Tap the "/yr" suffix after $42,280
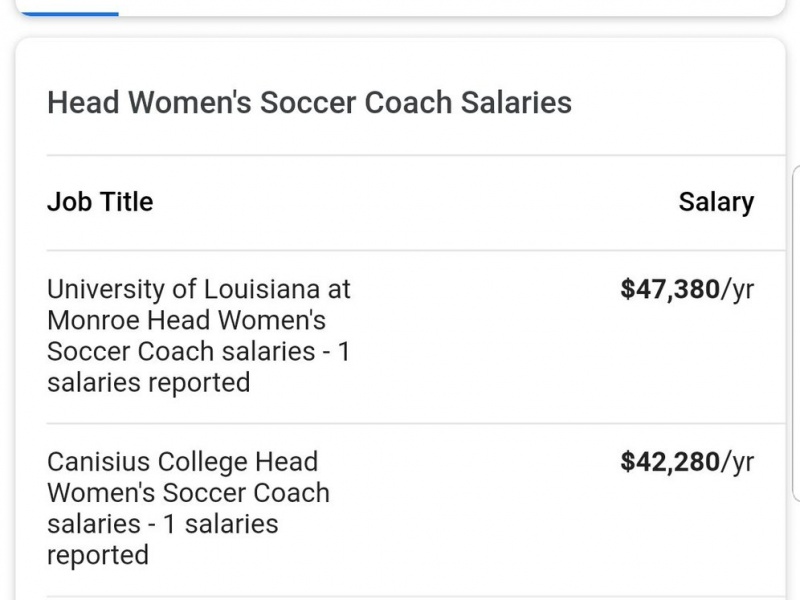This screenshot has width=800, height=600. (738, 462)
